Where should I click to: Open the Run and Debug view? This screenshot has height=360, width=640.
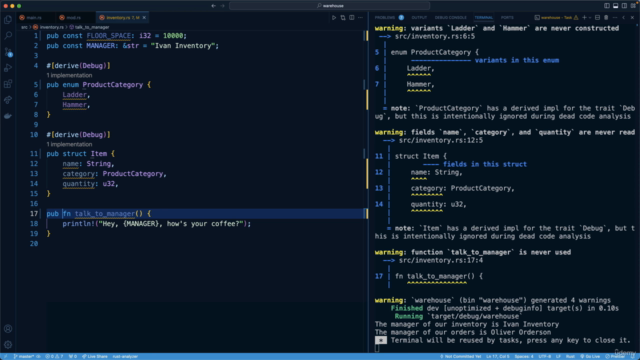tap(8, 68)
